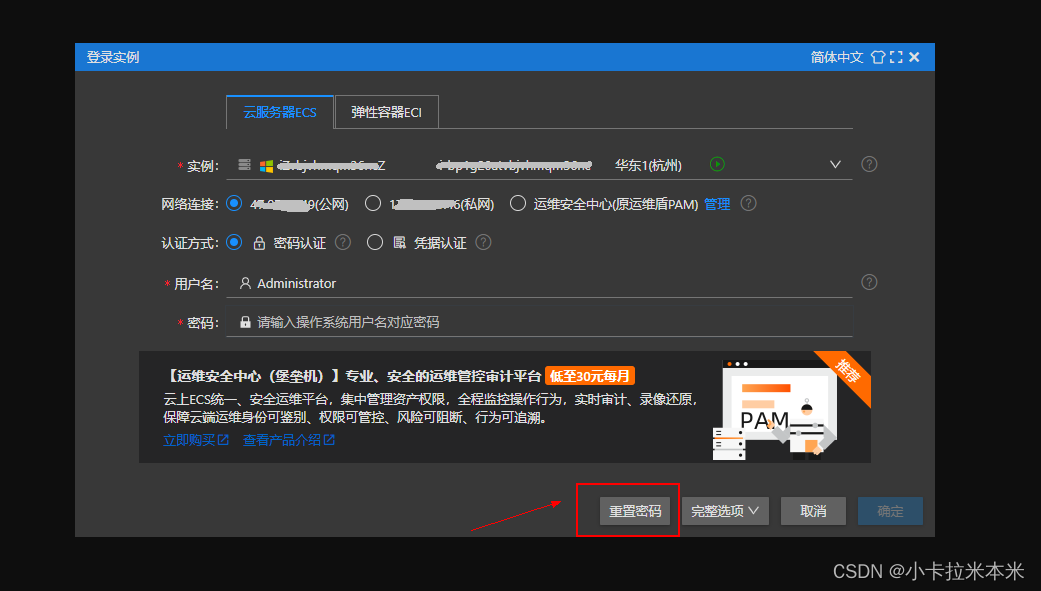Screen dimensions: 1041x591
Task: Click the mouse icon beside 凭据认证
Action: pyautogui.click(x=397, y=242)
